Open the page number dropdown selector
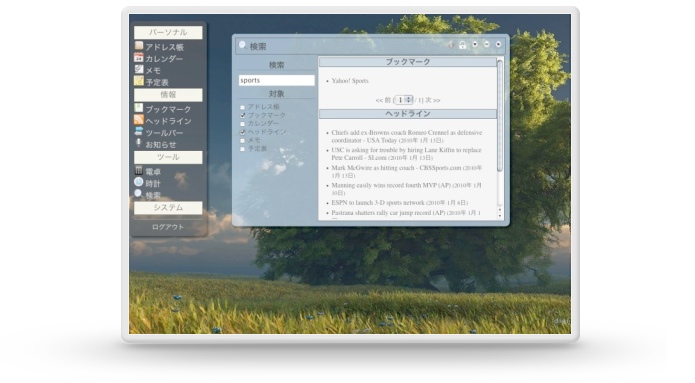The image size is (695, 383). point(403,100)
